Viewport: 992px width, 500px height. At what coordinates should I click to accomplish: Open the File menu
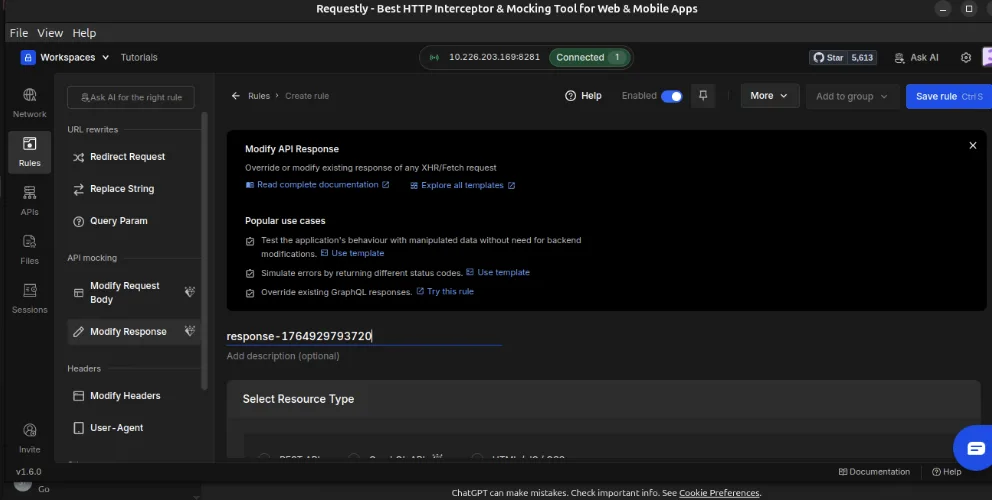click(18, 33)
